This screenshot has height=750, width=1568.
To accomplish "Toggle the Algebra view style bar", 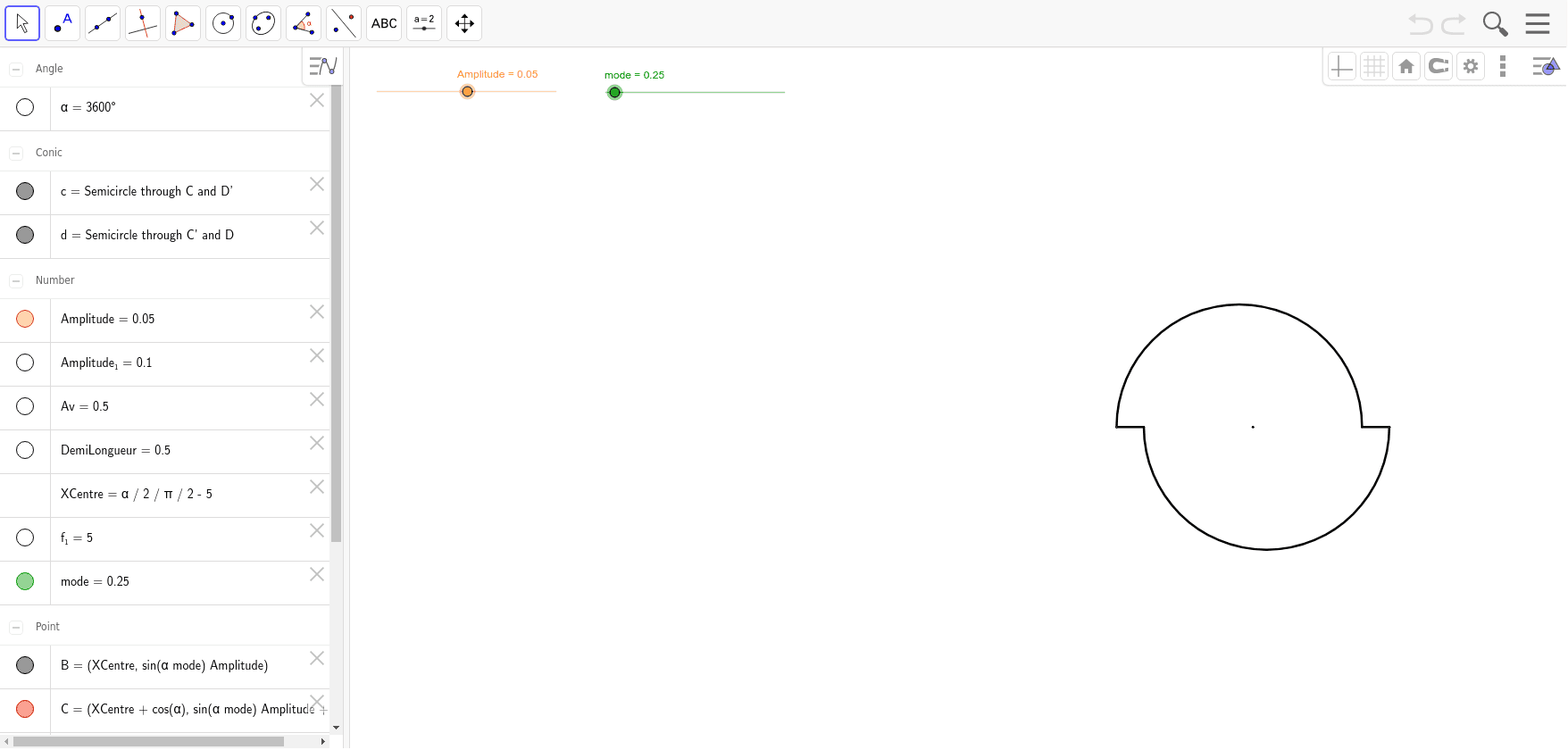I will click(322, 66).
